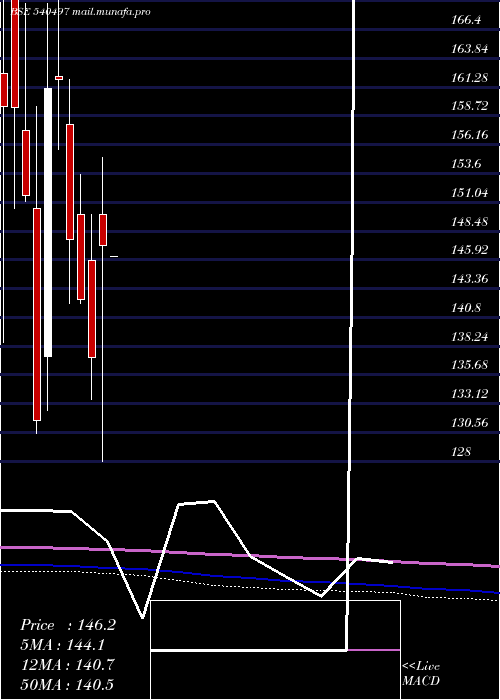Click the 161.28 price axis label
The image size is (500, 700).
pos(469,78)
